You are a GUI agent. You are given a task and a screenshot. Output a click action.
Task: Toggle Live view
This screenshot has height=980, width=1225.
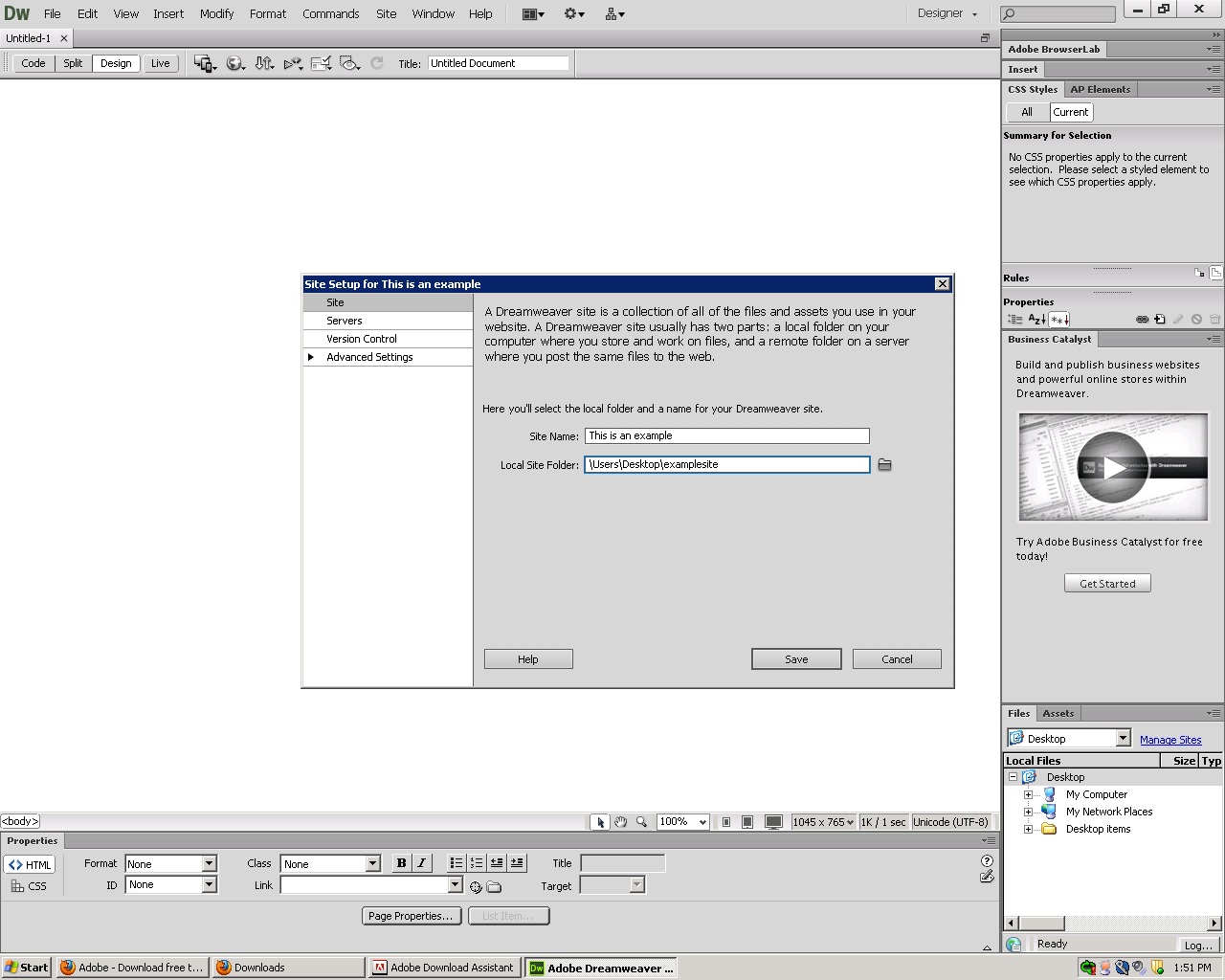tap(161, 63)
